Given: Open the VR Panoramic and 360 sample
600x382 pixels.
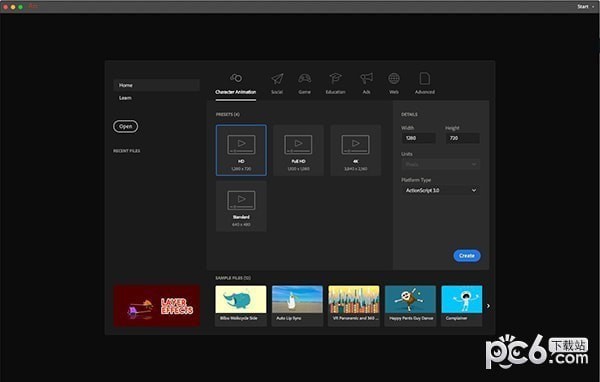Looking at the screenshot, I should pyautogui.click(x=354, y=305).
